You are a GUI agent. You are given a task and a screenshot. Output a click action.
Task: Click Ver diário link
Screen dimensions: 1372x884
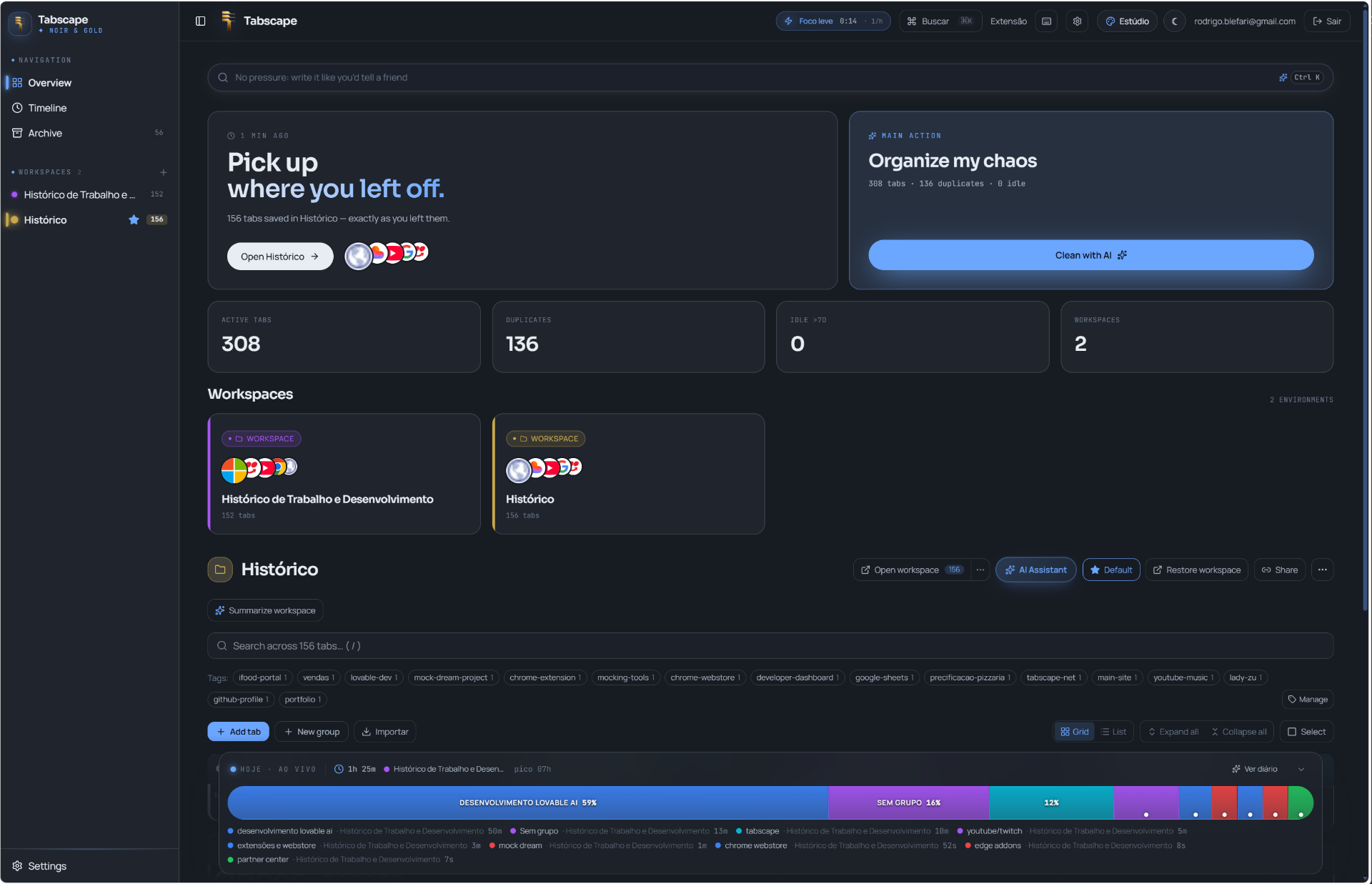point(1255,770)
